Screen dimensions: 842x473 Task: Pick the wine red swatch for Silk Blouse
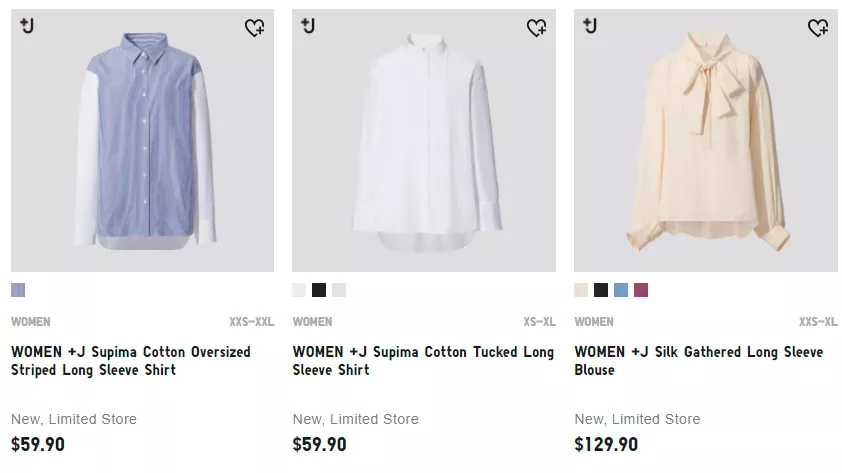pos(641,290)
